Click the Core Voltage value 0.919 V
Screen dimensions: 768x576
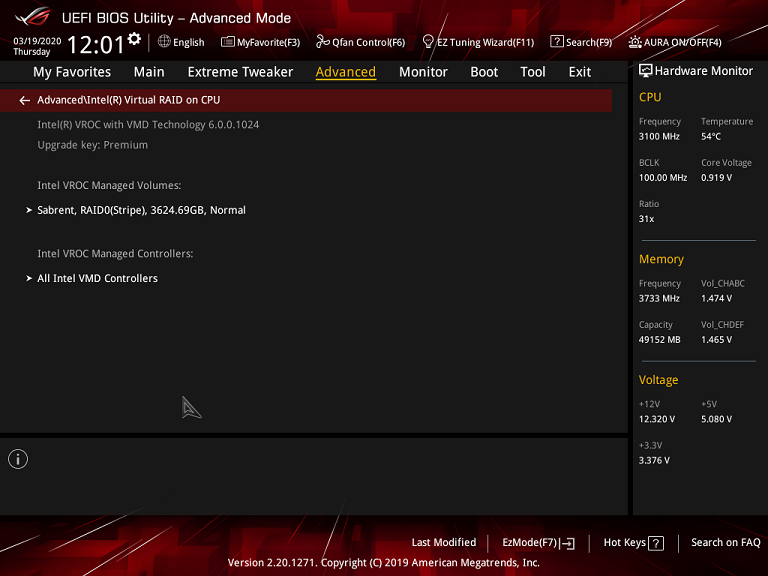(x=717, y=178)
